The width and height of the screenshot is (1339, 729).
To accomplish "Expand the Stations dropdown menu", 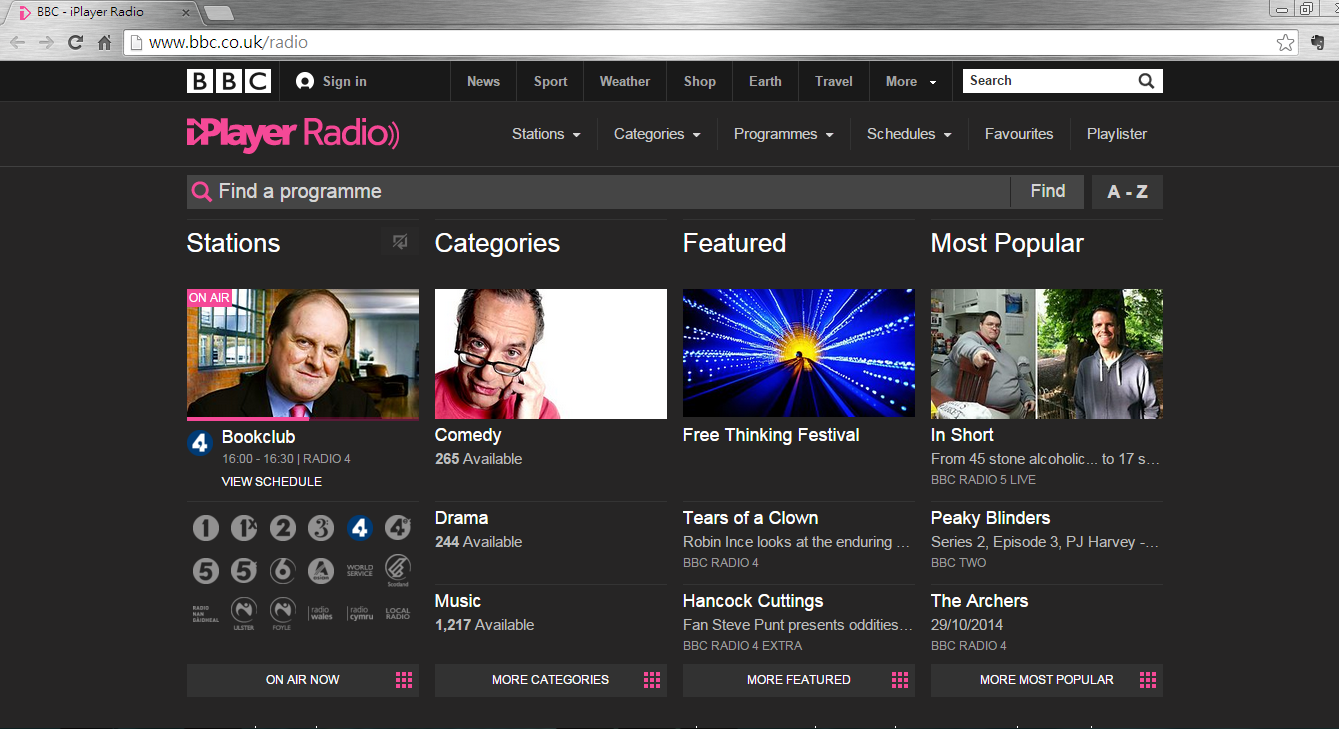I will coord(546,134).
